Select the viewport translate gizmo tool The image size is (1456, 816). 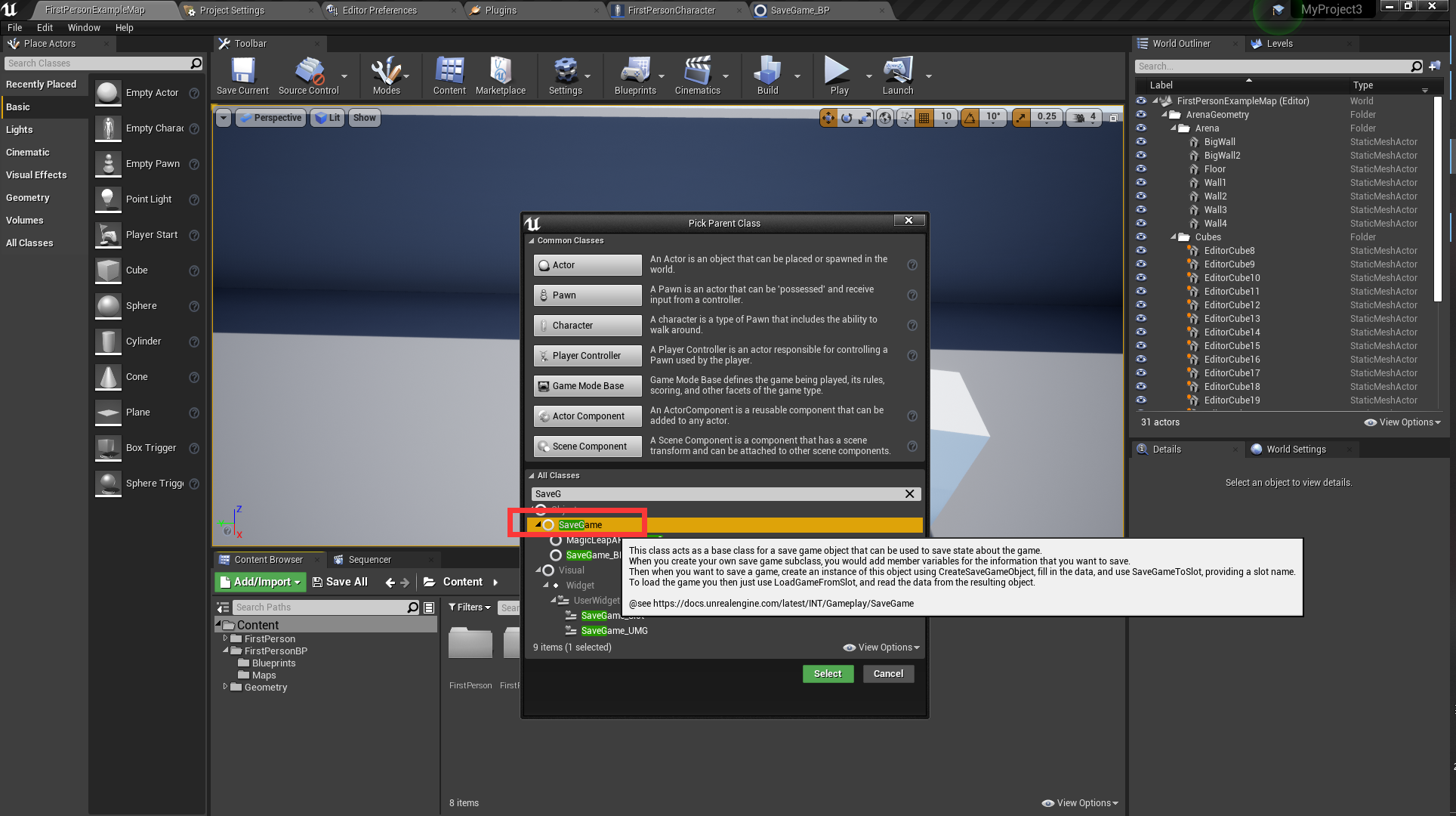click(x=828, y=117)
